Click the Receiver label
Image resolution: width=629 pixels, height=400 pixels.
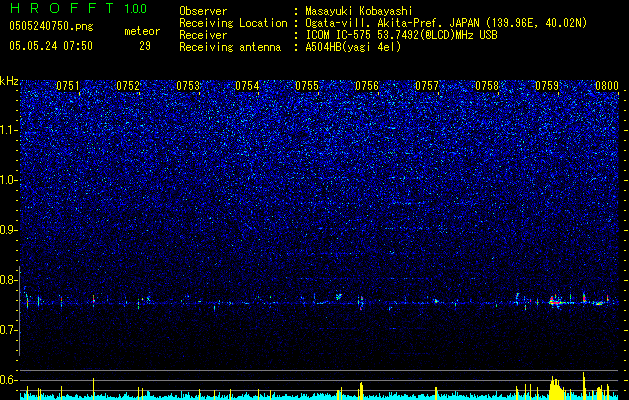(203, 35)
